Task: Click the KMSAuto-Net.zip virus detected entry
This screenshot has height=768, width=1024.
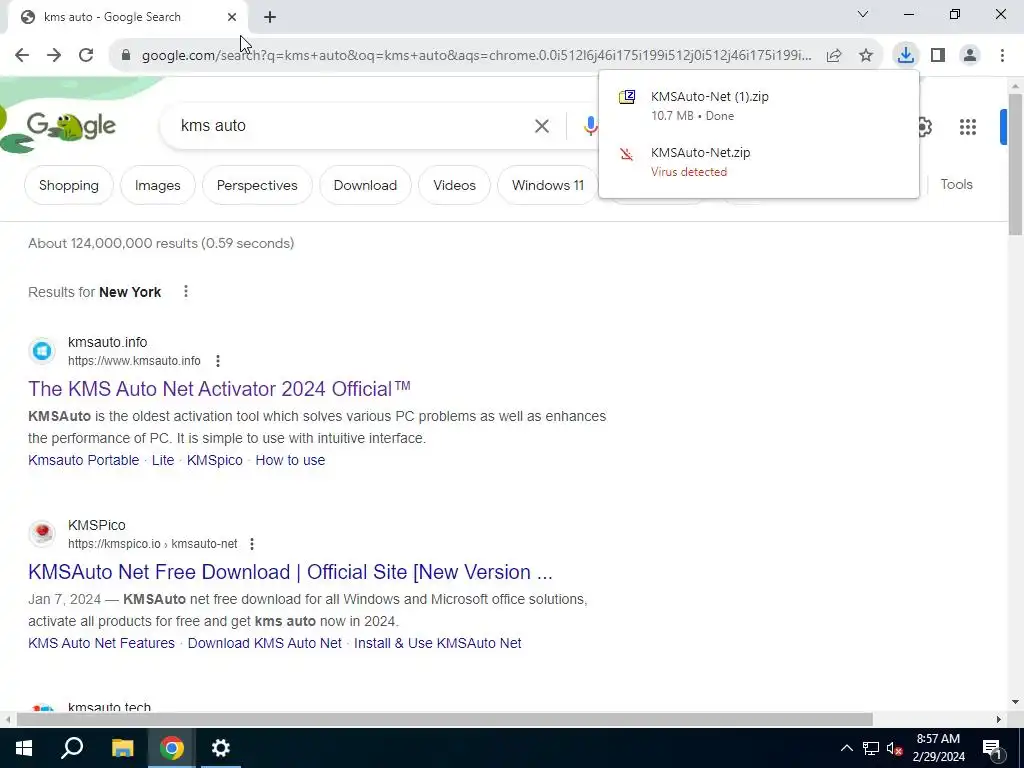Action: tap(758, 161)
